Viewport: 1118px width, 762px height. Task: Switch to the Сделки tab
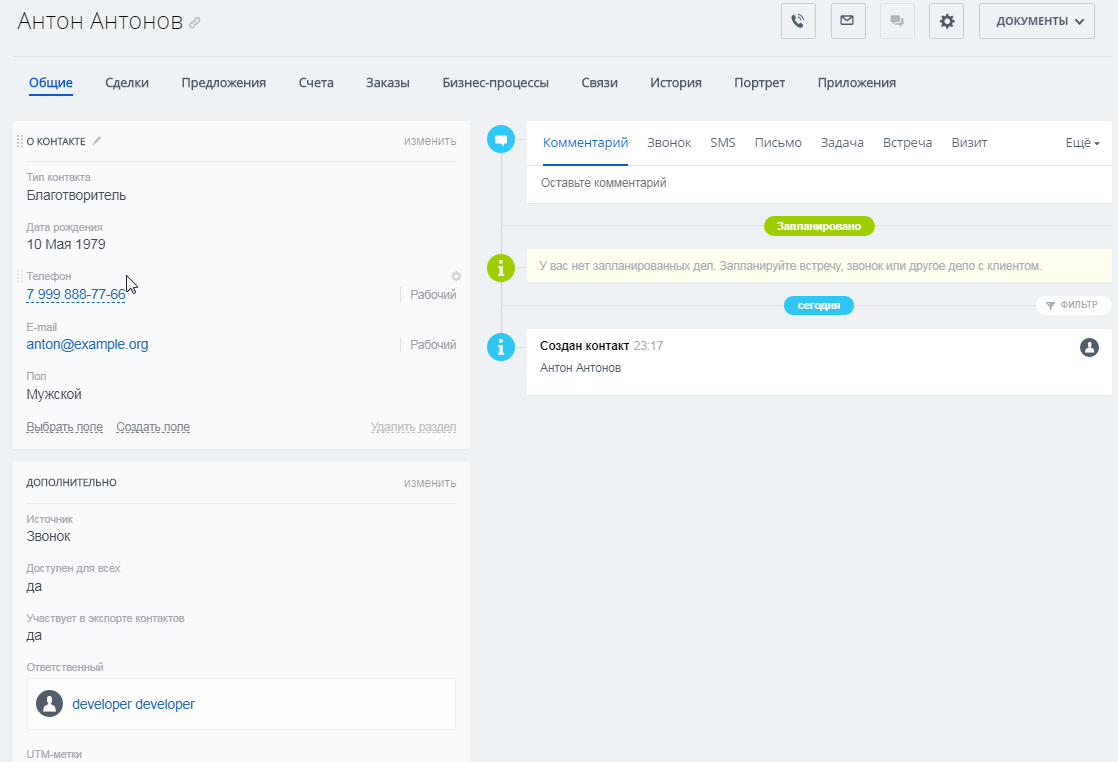coord(127,83)
